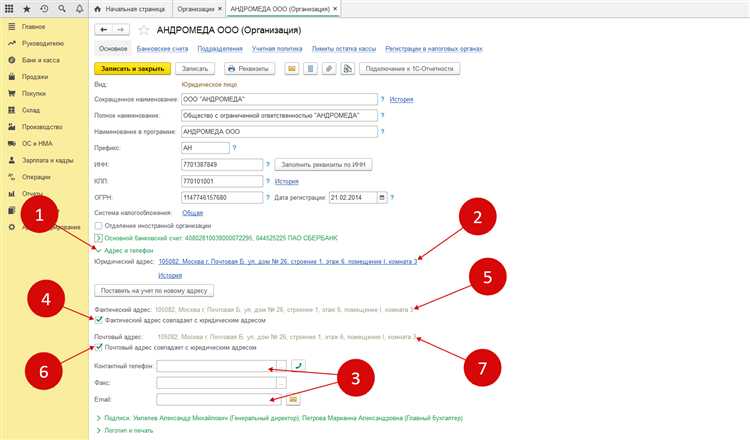
Task: Open the Лимиты остатка кассы tab link
Action: pos(343,49)
